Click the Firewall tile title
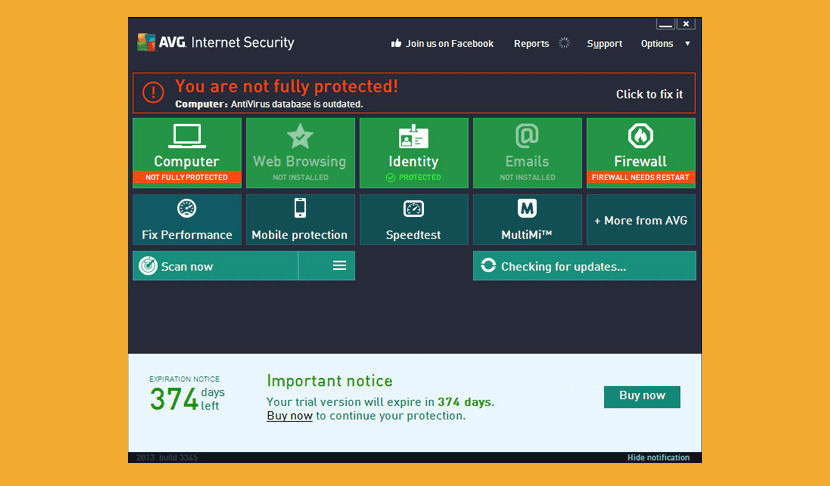Viewport: 830px width, 486px height. click(x=640, y=161)
